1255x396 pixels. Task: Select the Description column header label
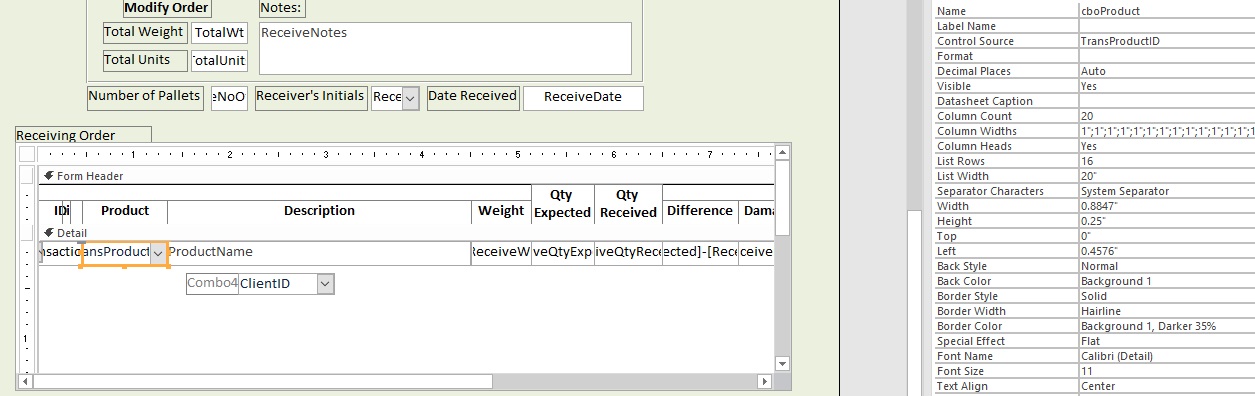pyautogui.click(x=319, y=211)
